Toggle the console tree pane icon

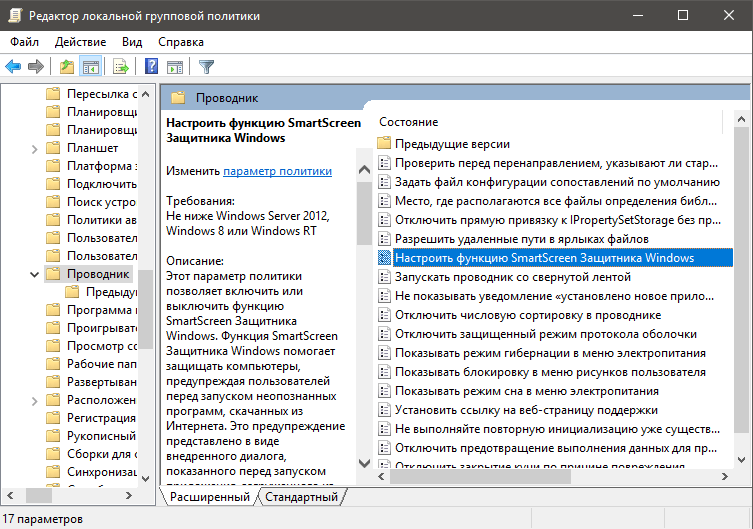90,66
